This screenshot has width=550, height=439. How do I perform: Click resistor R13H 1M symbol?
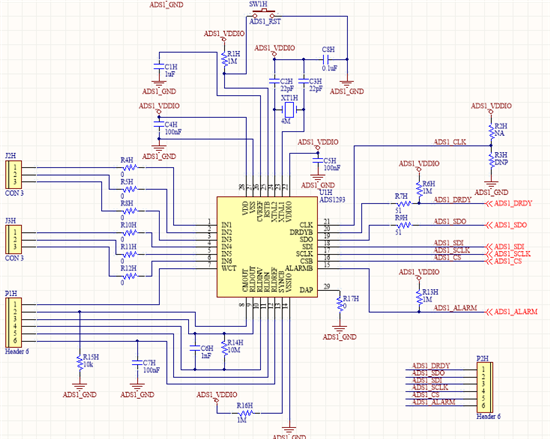click(x=419, y=297)
